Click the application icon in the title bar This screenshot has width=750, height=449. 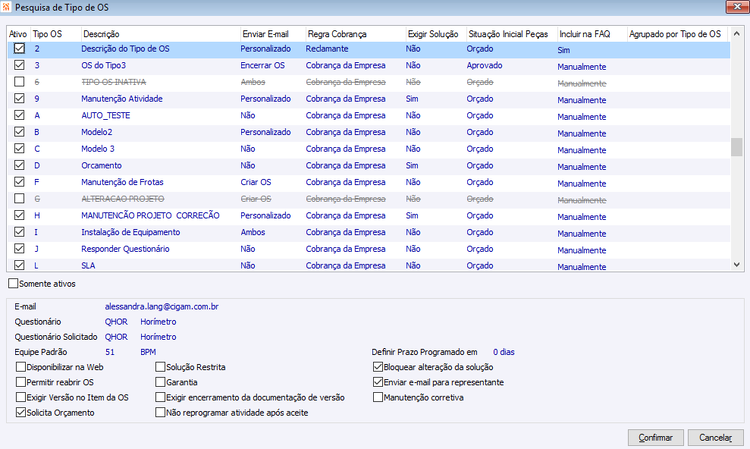point(6,7)
